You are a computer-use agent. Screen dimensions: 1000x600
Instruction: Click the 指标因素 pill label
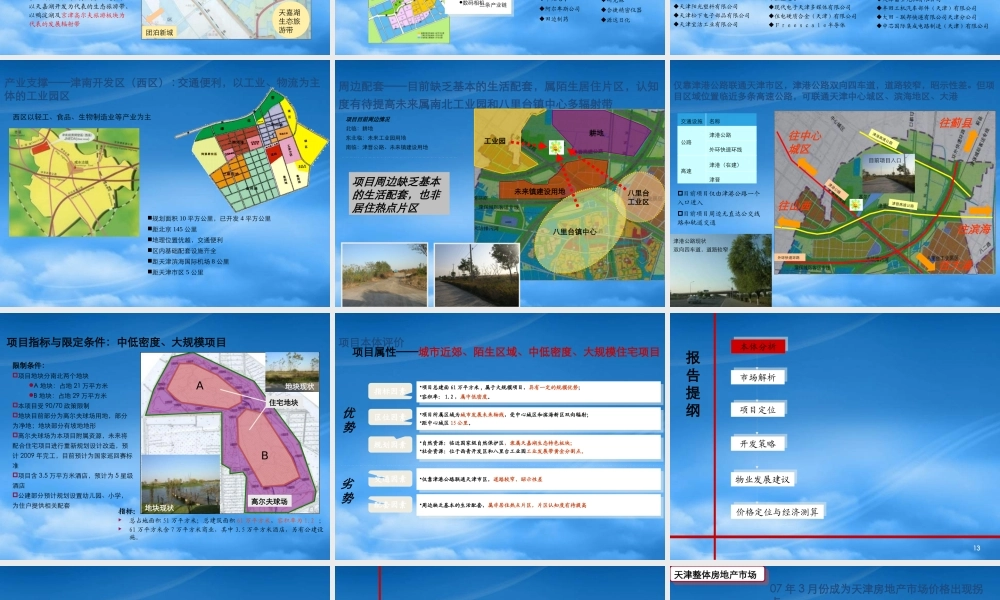[x=390, y=391]
